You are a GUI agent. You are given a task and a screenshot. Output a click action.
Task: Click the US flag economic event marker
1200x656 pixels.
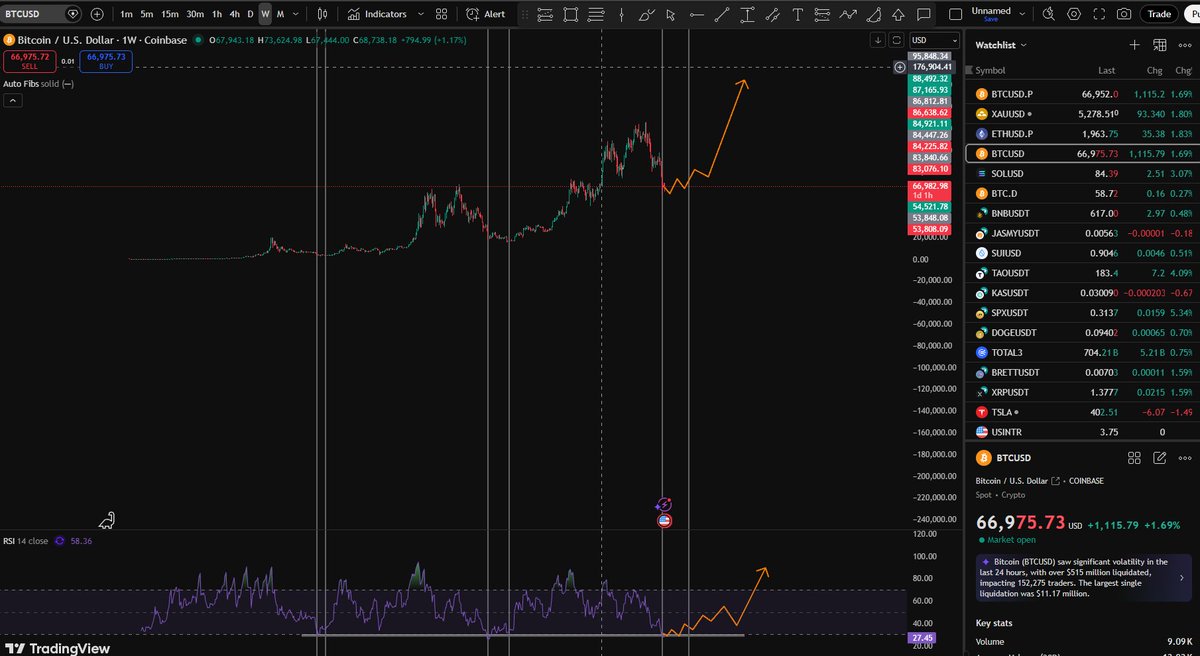(664, 521)
